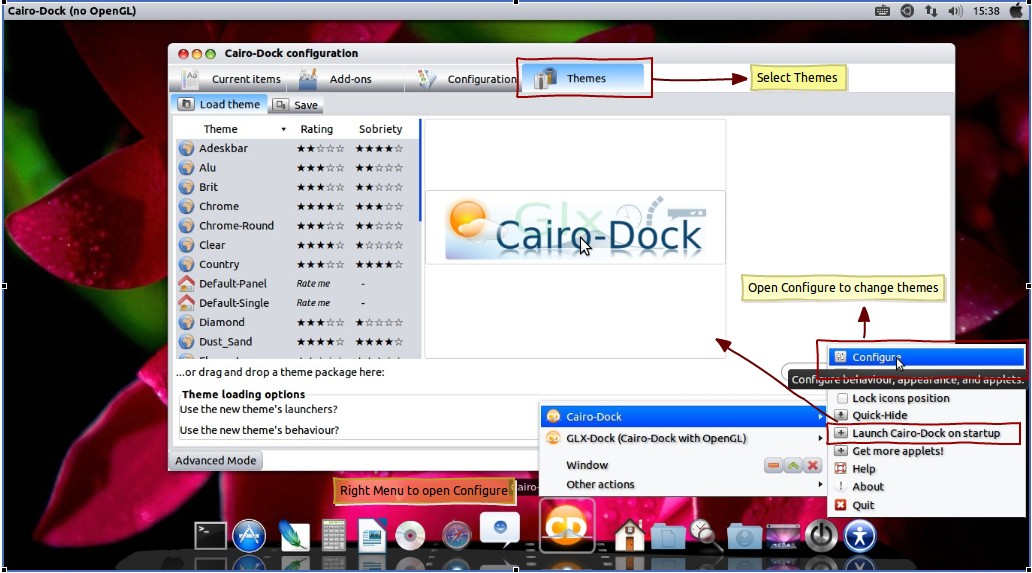Open the blue accessibility dock icon
This screenshot has width=1032, height=573.
point(860,536)
